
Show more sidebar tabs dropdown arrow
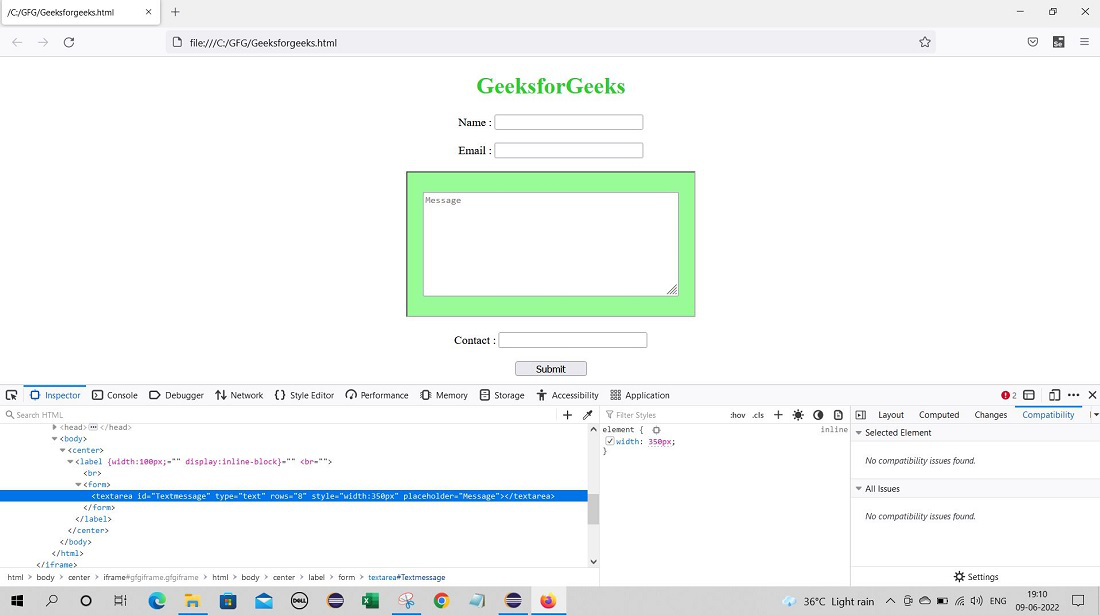1094,415
